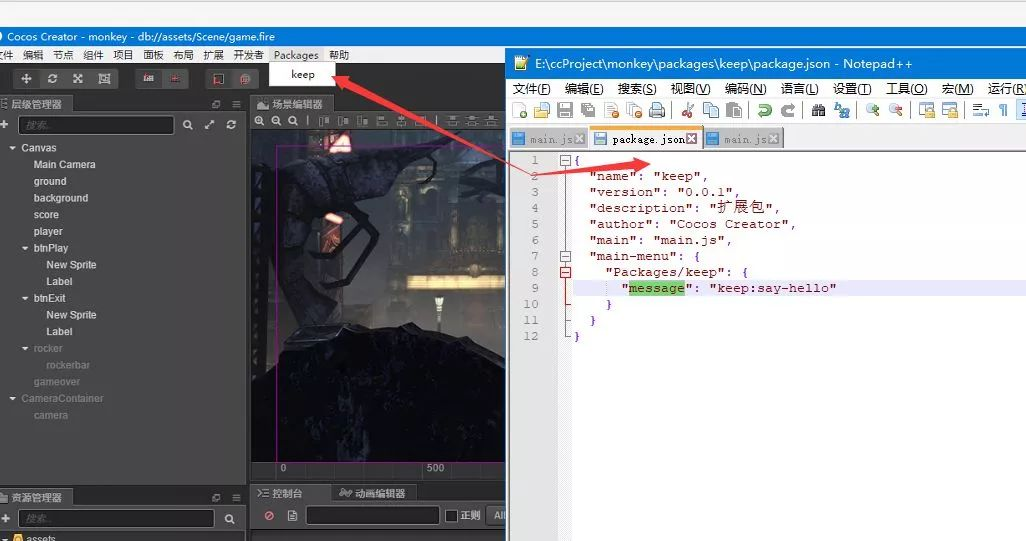Collapse the Packages/keep fold at line 8

click(x=565, y=272)
